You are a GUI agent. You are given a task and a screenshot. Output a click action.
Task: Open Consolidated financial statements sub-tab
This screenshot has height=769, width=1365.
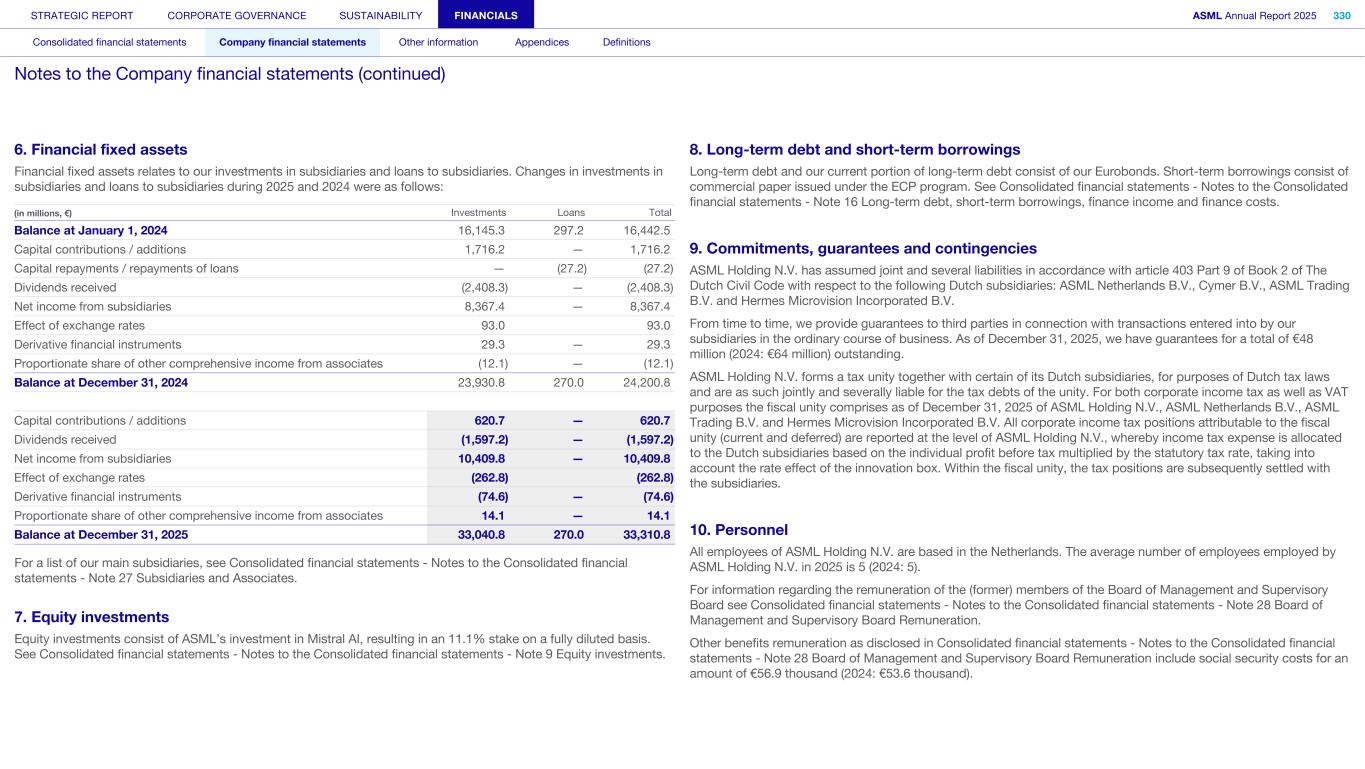point(109,42)
